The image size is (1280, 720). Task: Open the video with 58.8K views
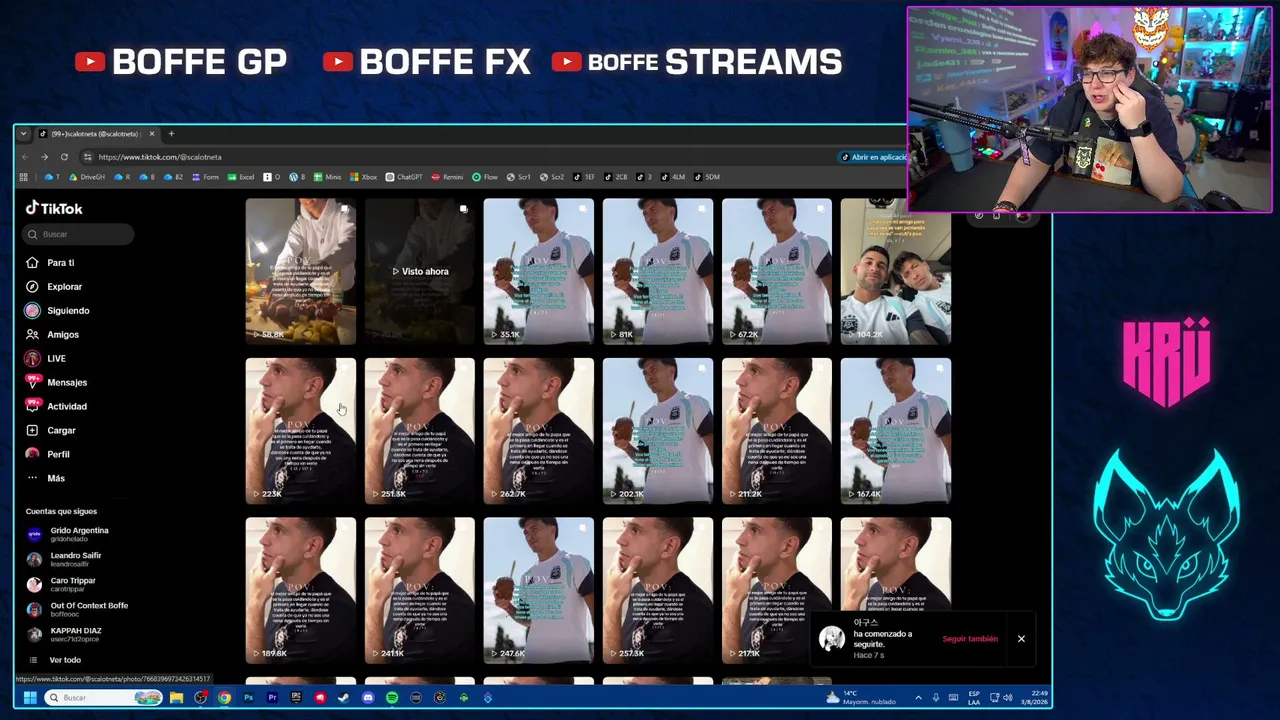301,271
